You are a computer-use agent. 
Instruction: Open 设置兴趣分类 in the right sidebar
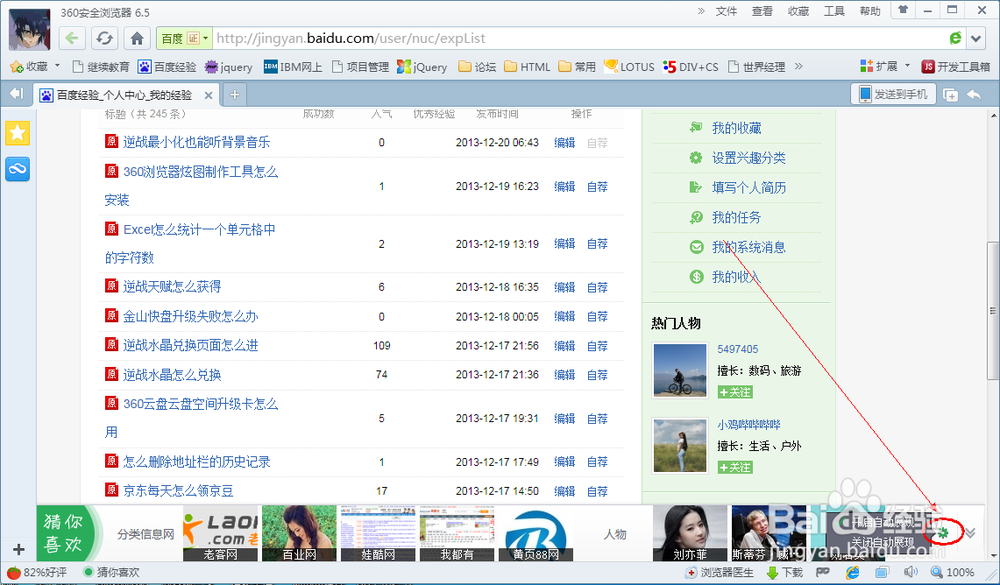749,158
